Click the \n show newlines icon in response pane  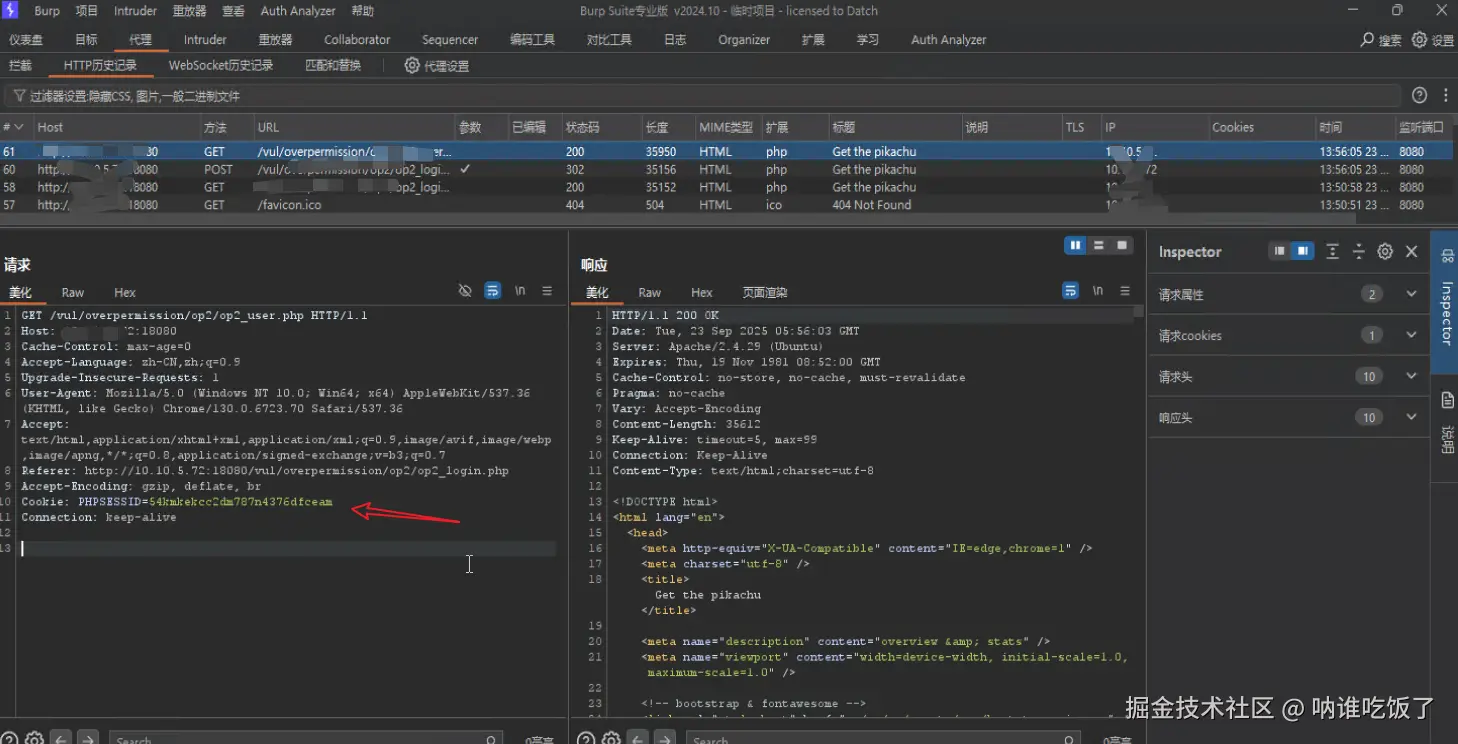click(x=1098, y=291)
